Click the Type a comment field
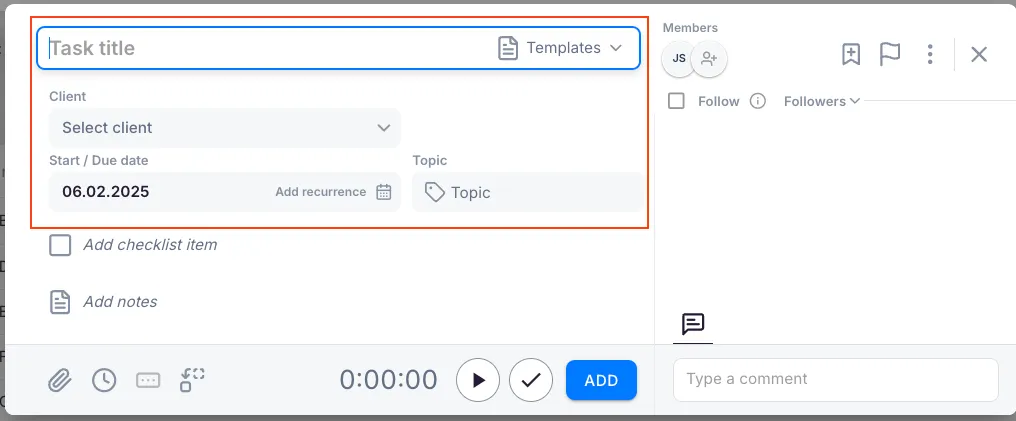 (x=835, y=380)
